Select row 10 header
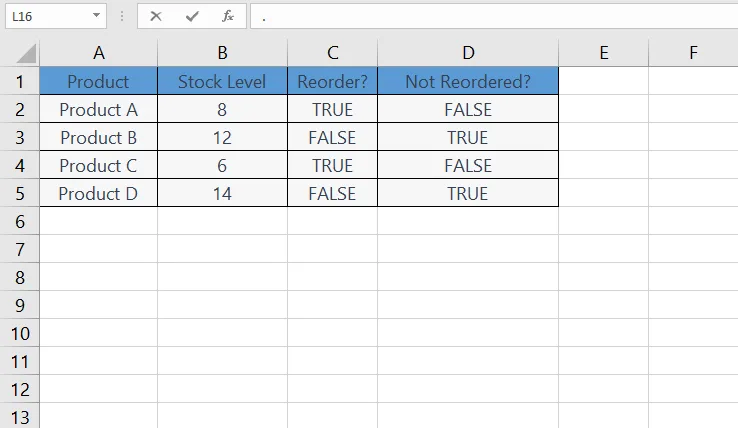 click(20, 333)
